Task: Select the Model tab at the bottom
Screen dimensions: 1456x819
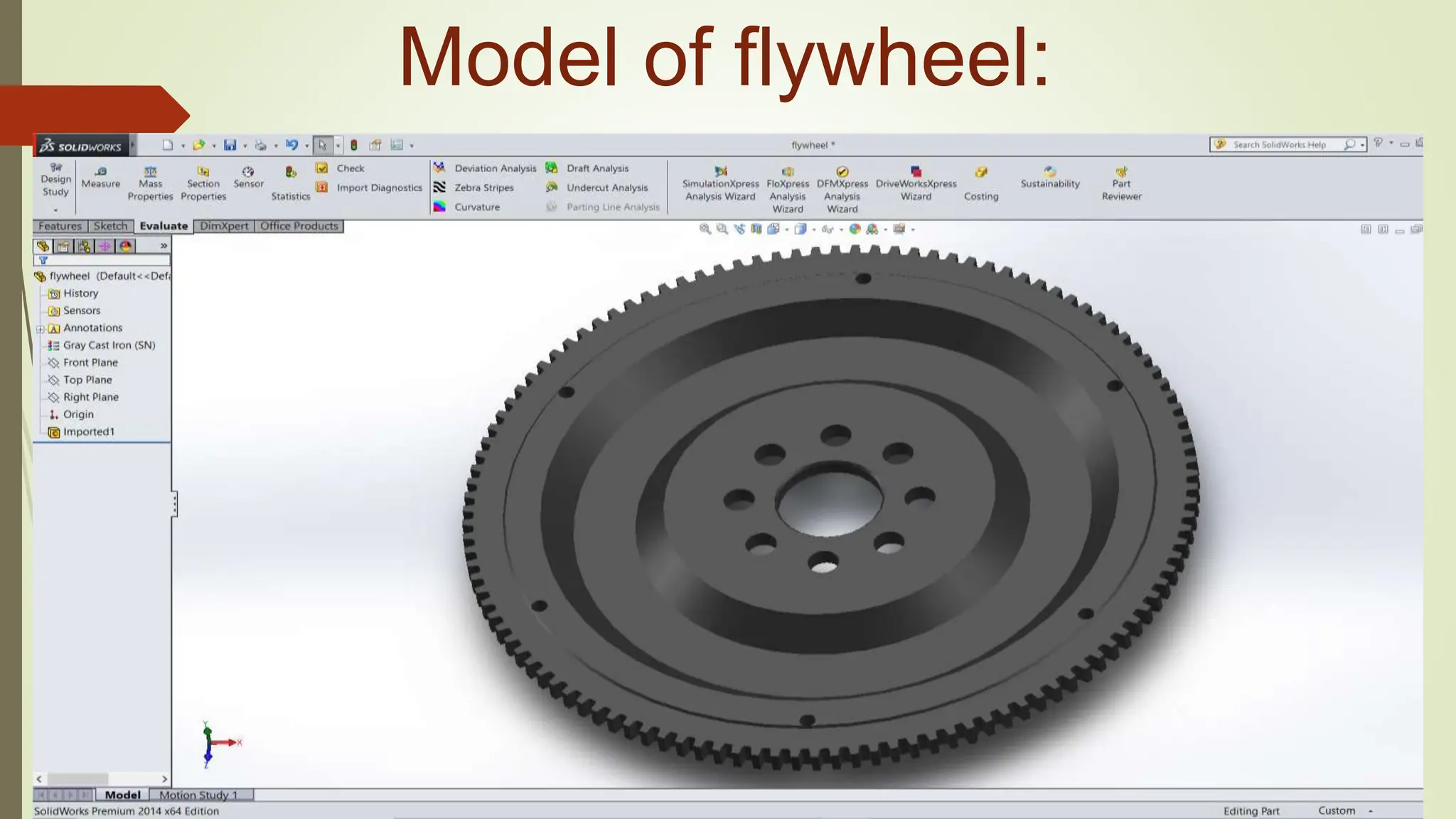Action: 122,795
